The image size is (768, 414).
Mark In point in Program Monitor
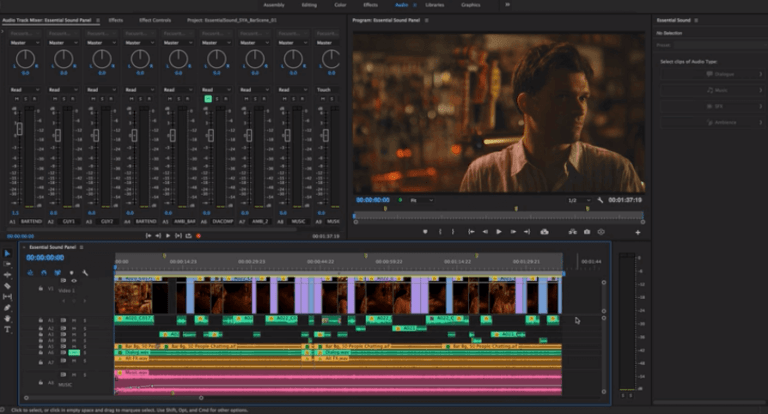tap(440, 232)
